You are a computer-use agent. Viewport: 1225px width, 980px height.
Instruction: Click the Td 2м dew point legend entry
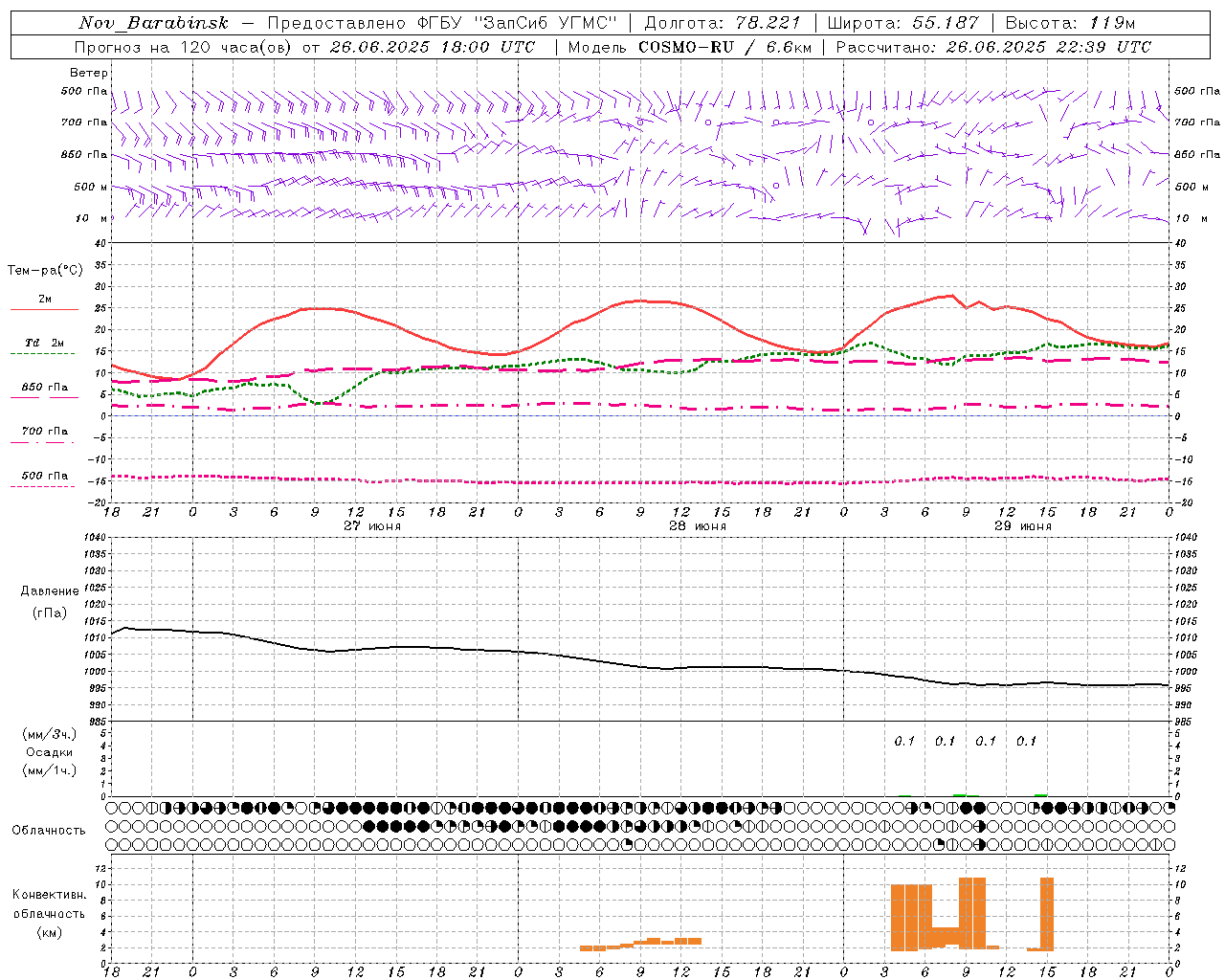pos(45,343)
